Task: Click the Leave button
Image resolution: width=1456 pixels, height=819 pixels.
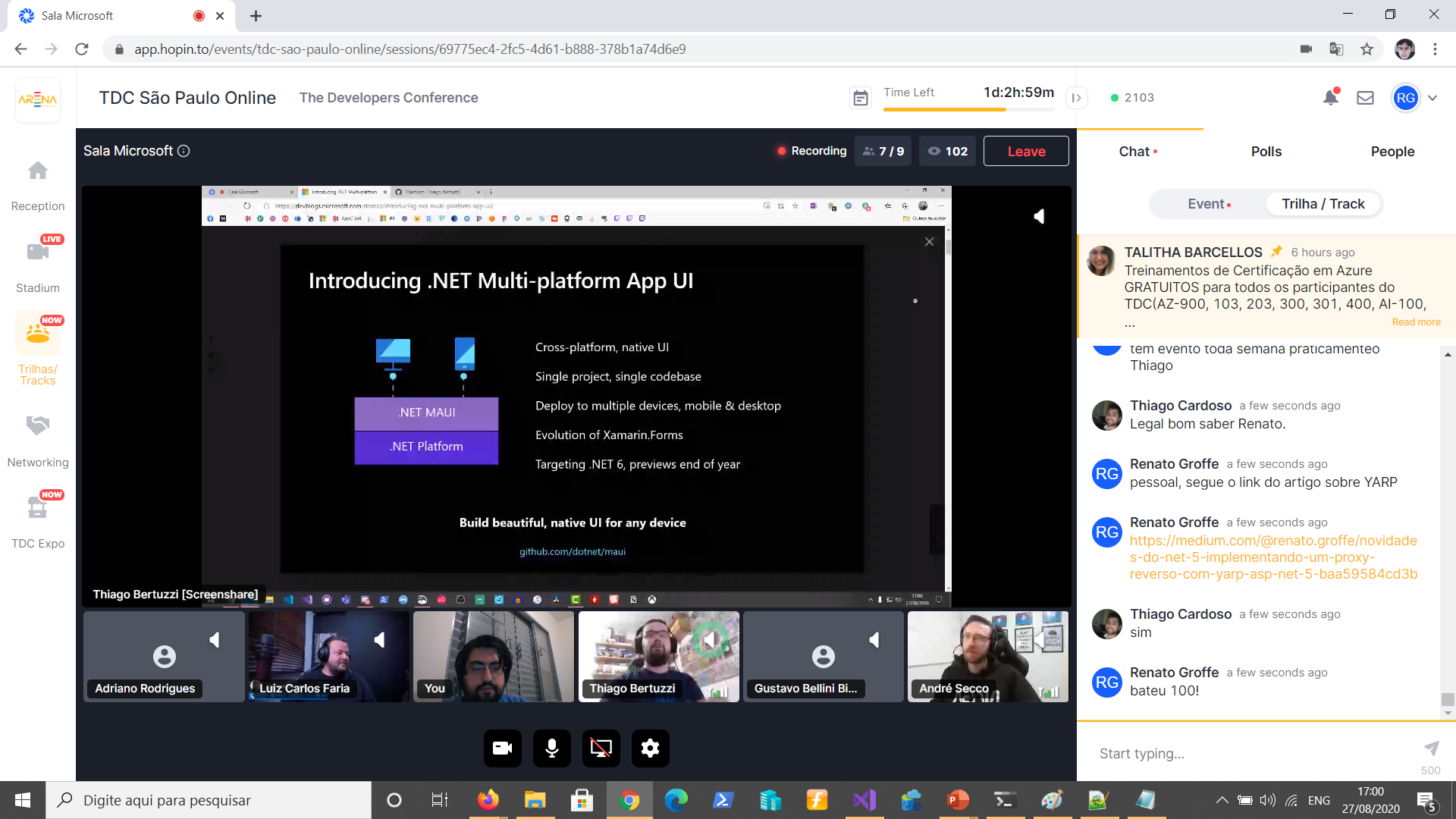Action: (x=1026, y=151)
